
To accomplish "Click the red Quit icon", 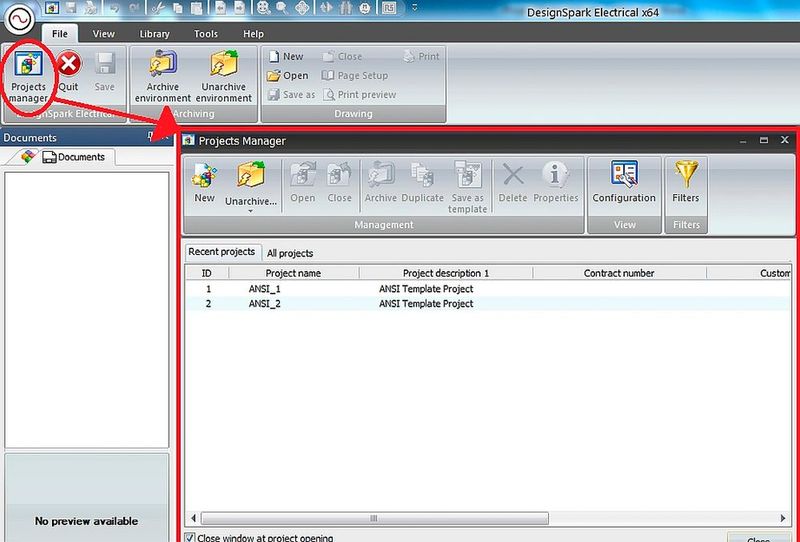I will [68, 65].
